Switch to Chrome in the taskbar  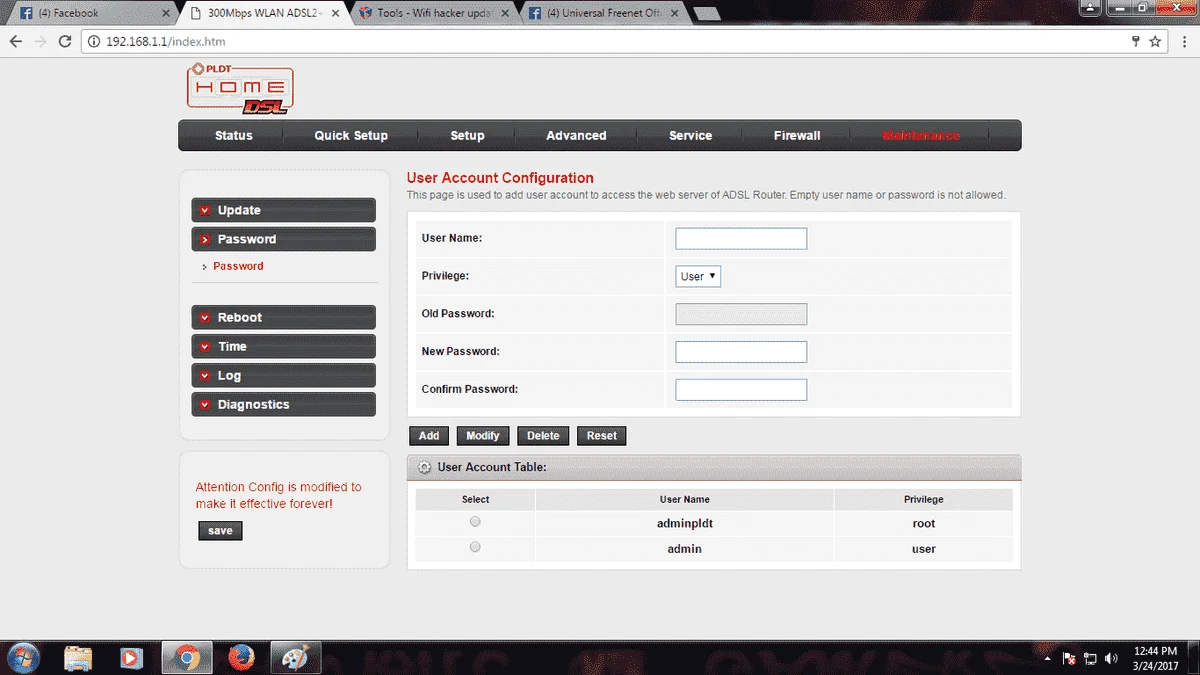click(x=187, y=658)
